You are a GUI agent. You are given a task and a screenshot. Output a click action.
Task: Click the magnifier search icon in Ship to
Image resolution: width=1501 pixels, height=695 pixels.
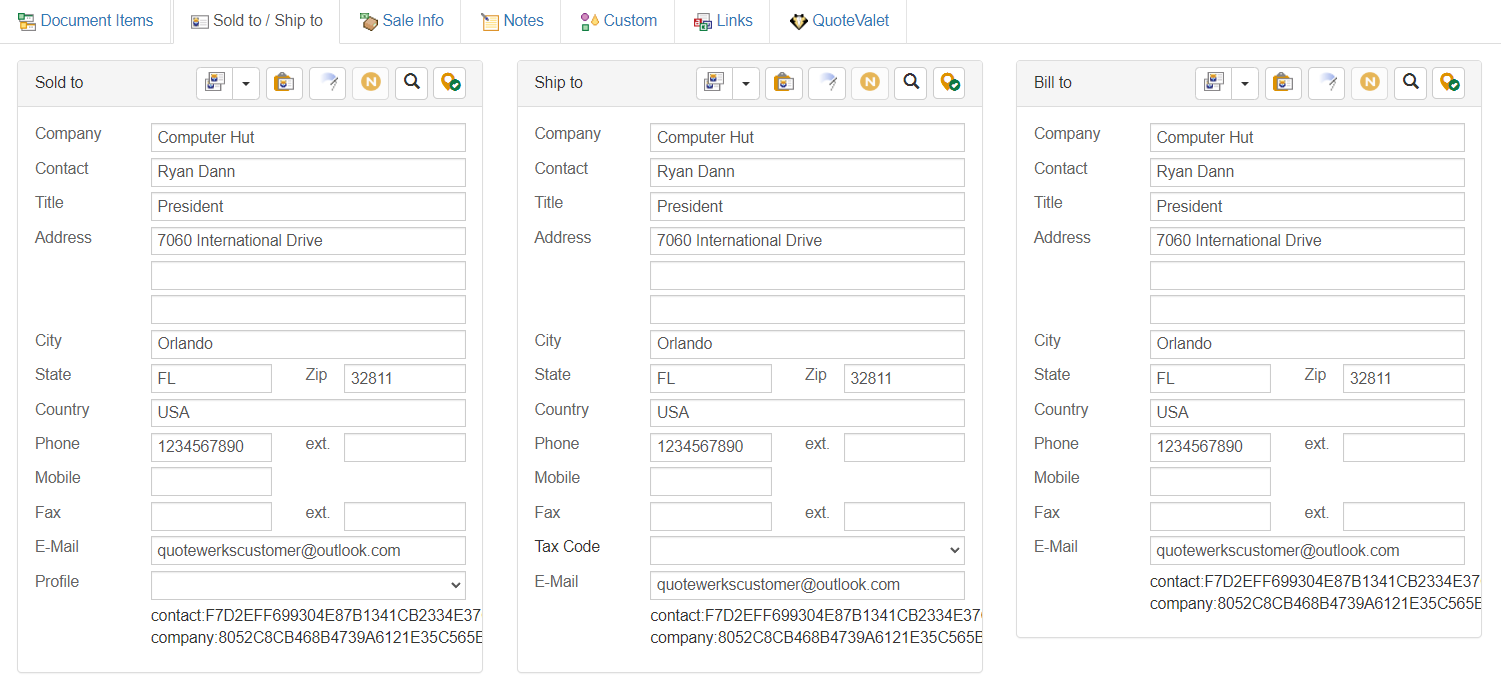911,83
